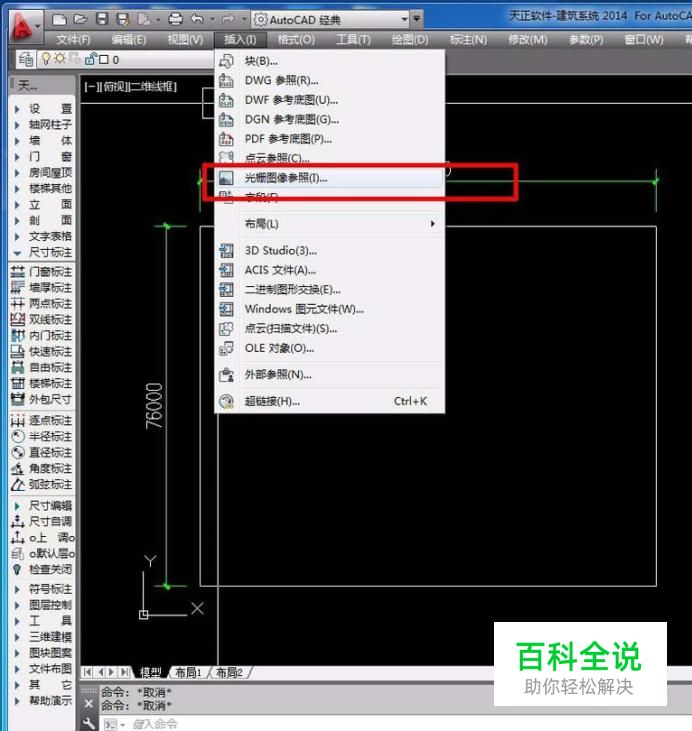Viewport: 692px width, 731px height.
Task: Click the 逐点标注 tool icon
Action: tap(18, 421)
